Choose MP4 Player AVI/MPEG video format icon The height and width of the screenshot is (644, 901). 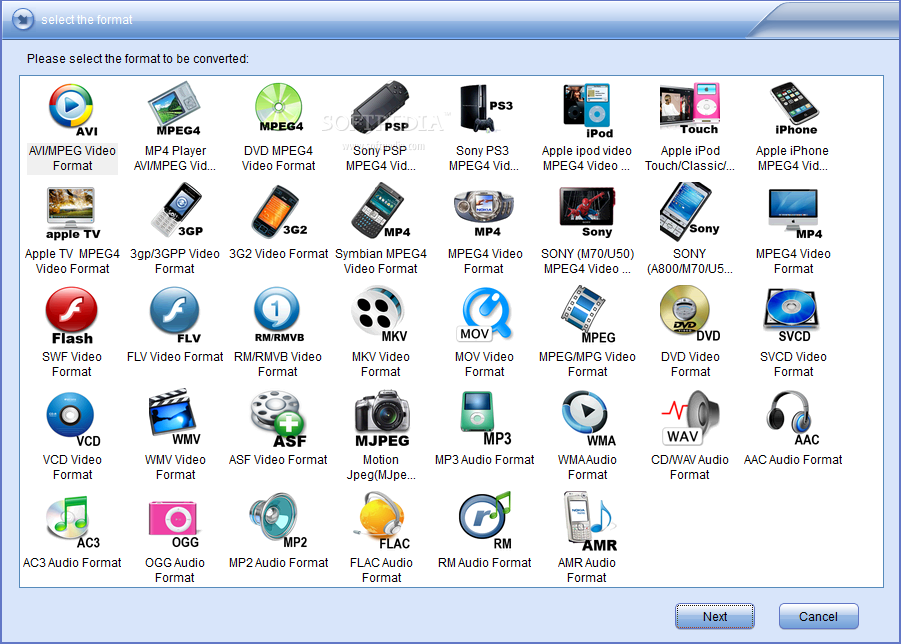point(175,109)
